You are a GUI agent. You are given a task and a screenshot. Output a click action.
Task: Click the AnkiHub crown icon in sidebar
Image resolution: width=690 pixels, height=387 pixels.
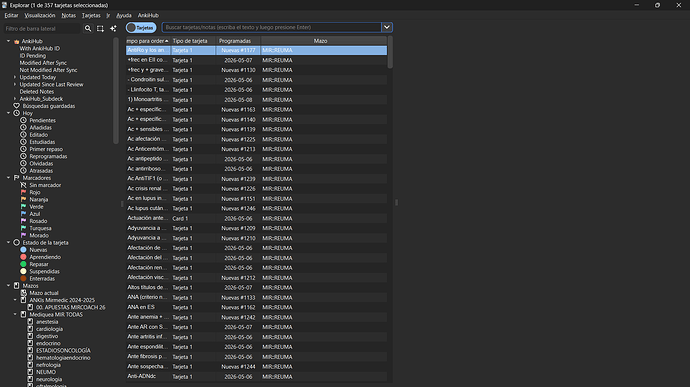[x=17, y=41]
